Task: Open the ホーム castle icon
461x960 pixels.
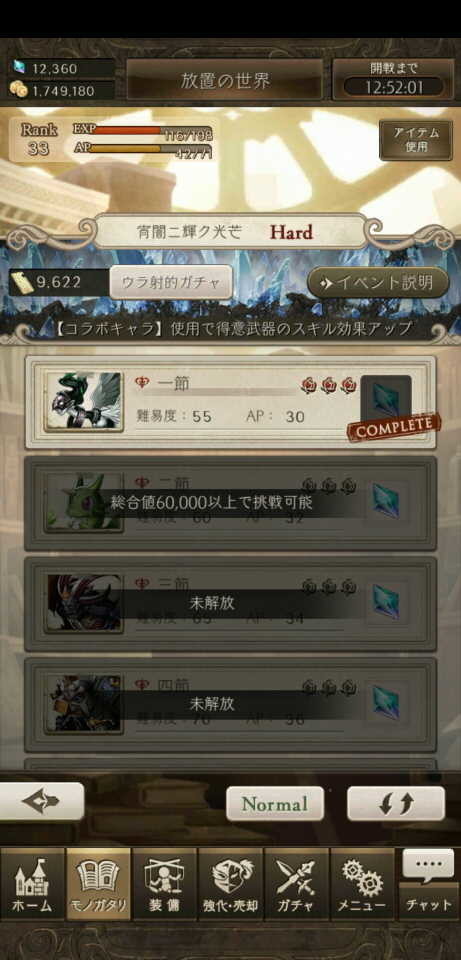Action: point(32,884)
